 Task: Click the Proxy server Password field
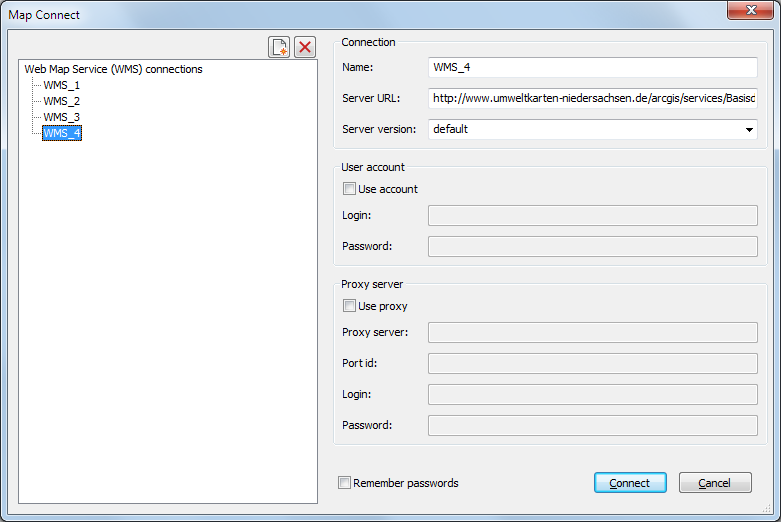593,425
